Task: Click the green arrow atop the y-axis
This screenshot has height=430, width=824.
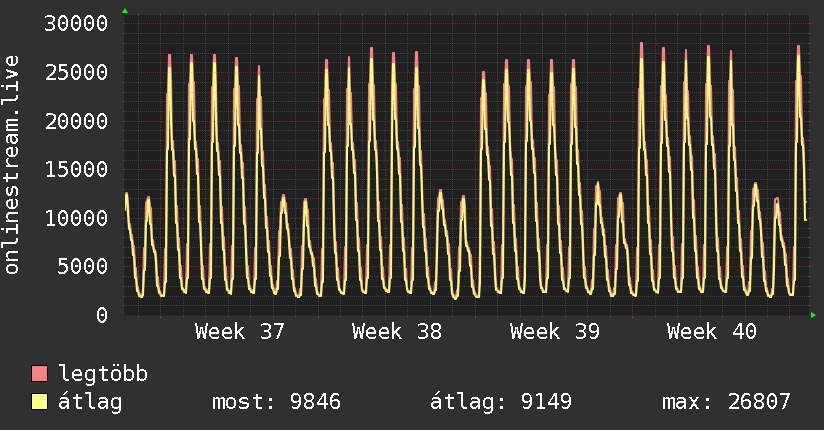Action: click(125, 11)
